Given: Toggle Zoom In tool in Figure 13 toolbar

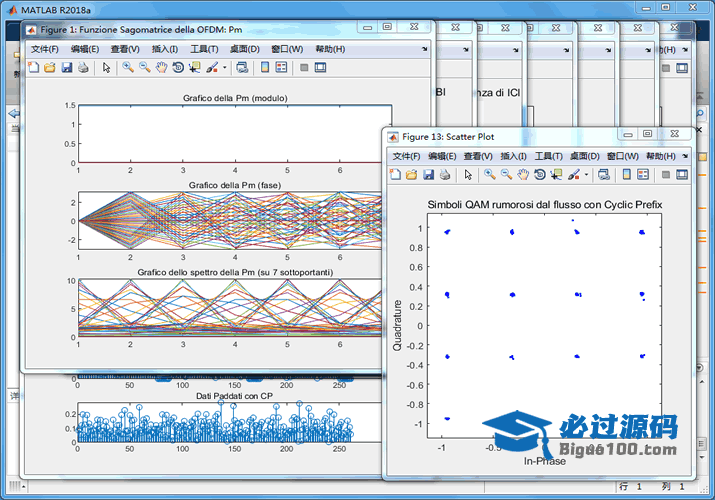Looking at the screenshot, I should (490, 175).
